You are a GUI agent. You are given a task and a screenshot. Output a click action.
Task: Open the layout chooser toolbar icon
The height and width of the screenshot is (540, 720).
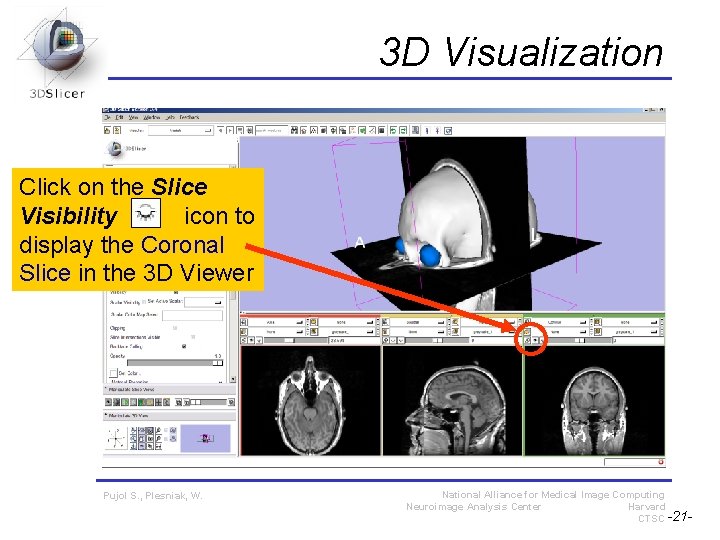(416, 130)
